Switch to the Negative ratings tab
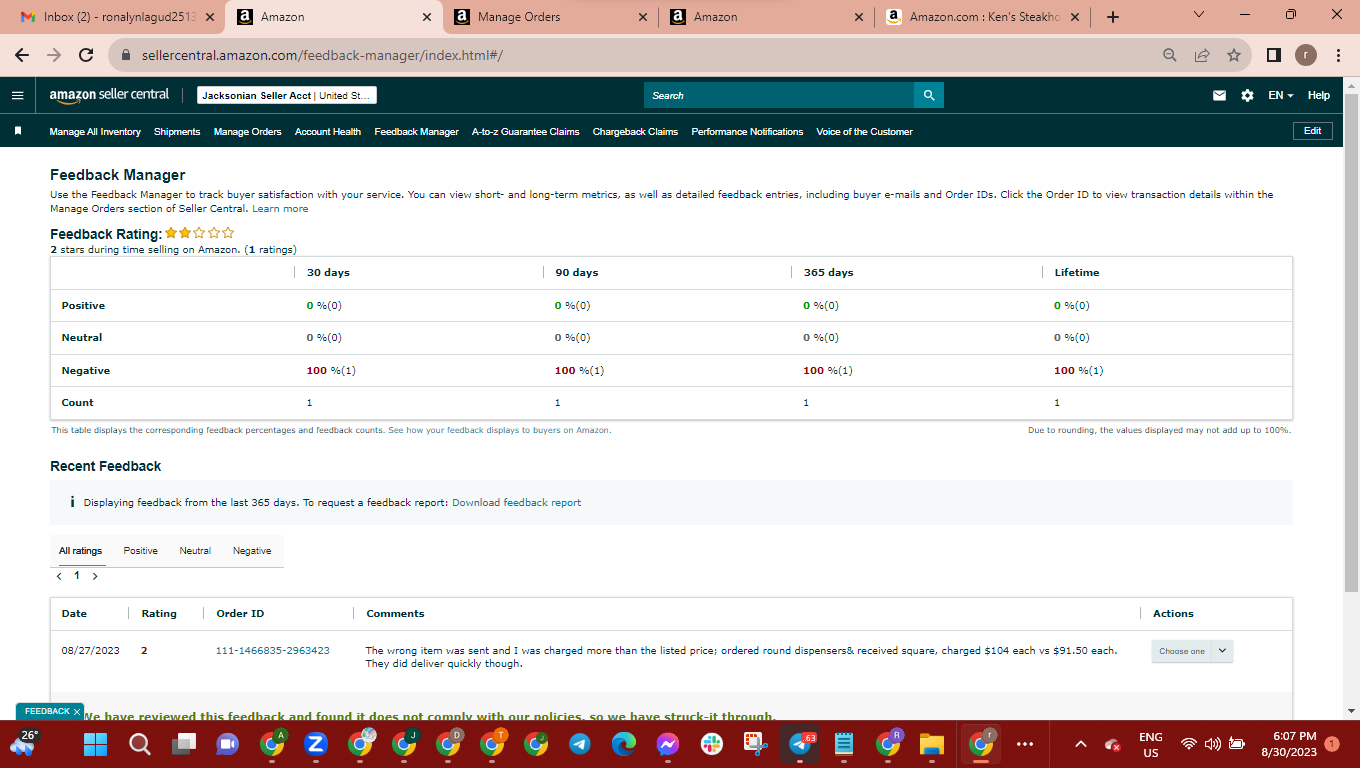 pyautogui.click(x=252, y=551)
